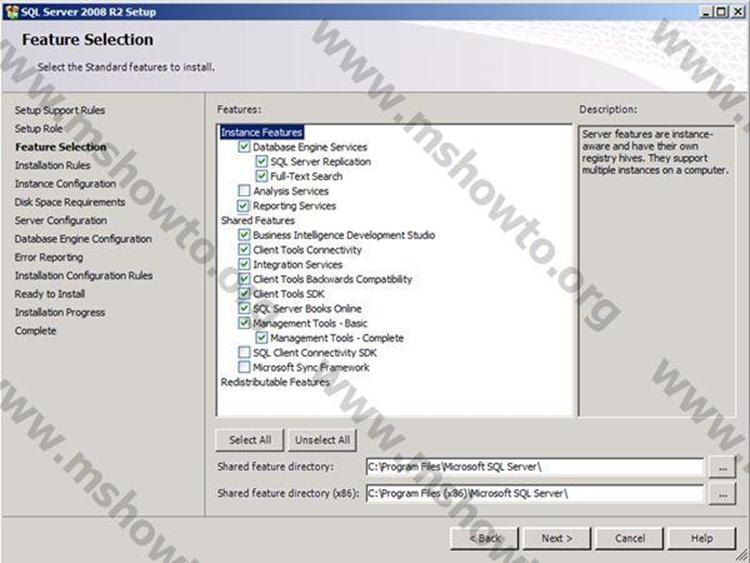Click the Unselect All button

coord(322,440)
